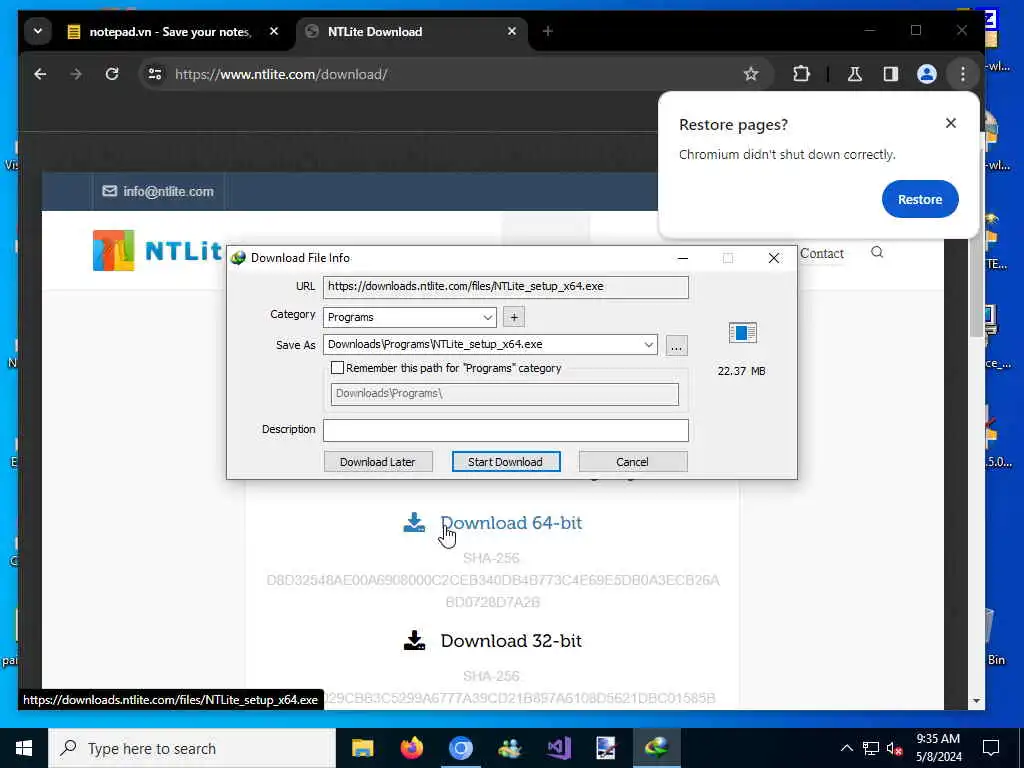
Task: Browse for save location with ellipsis button
Action: [x=676, y=345]
